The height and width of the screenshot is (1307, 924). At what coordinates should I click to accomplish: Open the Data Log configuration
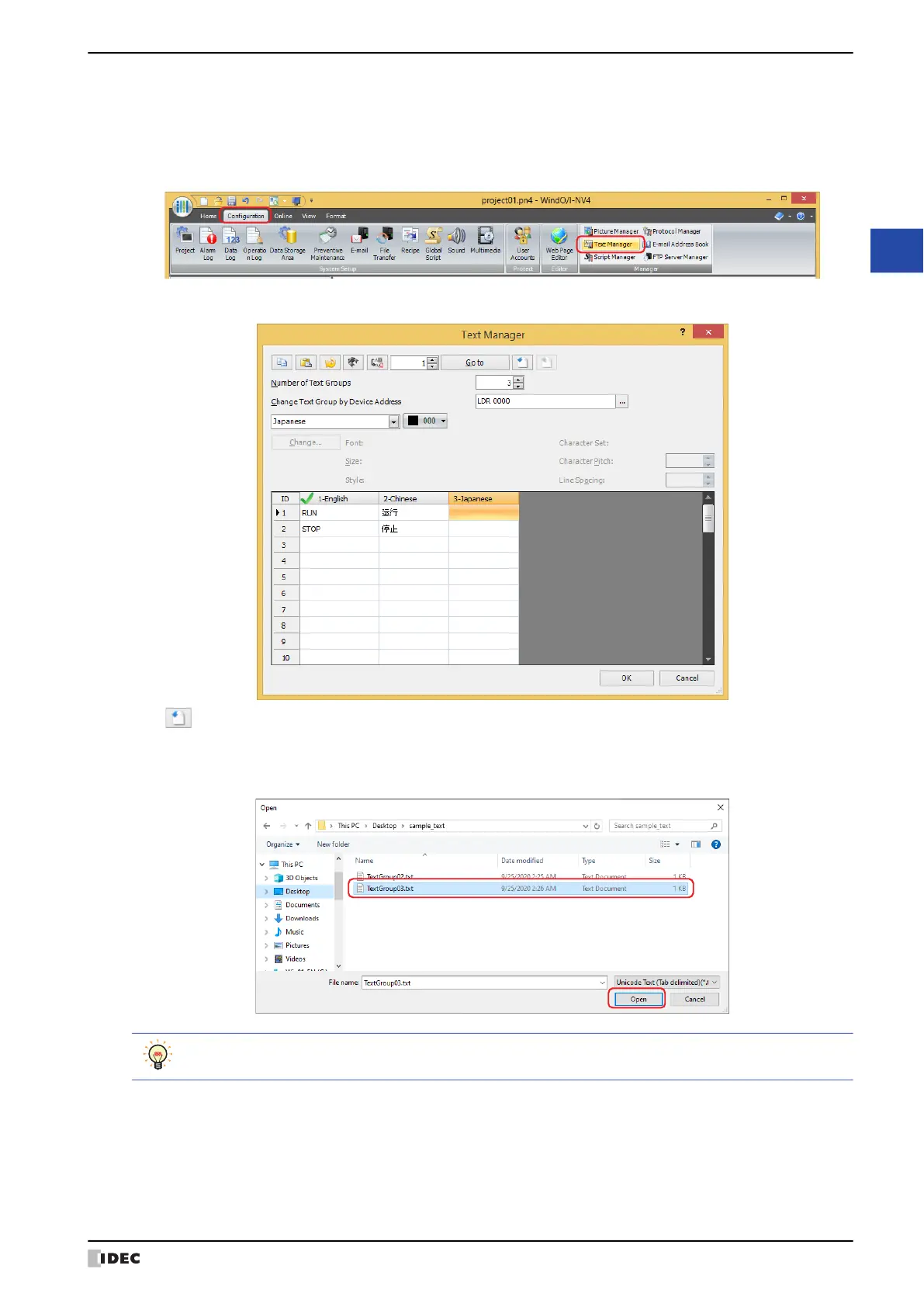(230, 244)
